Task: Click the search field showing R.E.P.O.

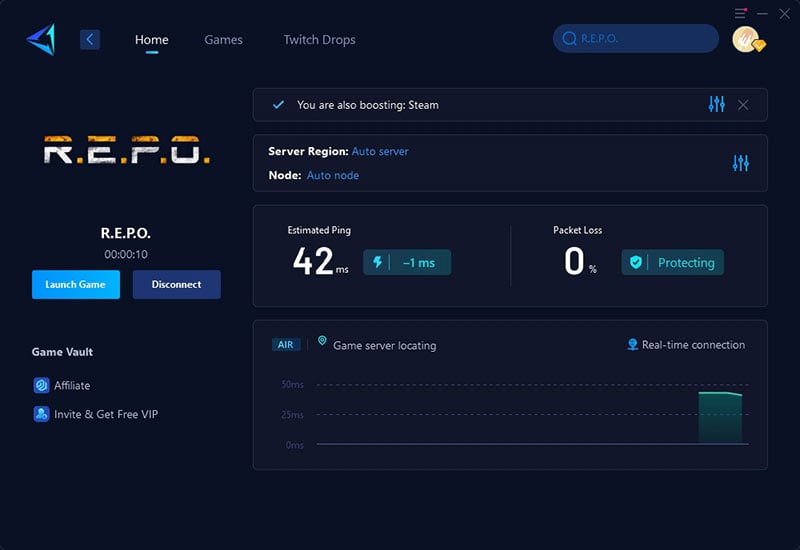Action: click(636, 38)
